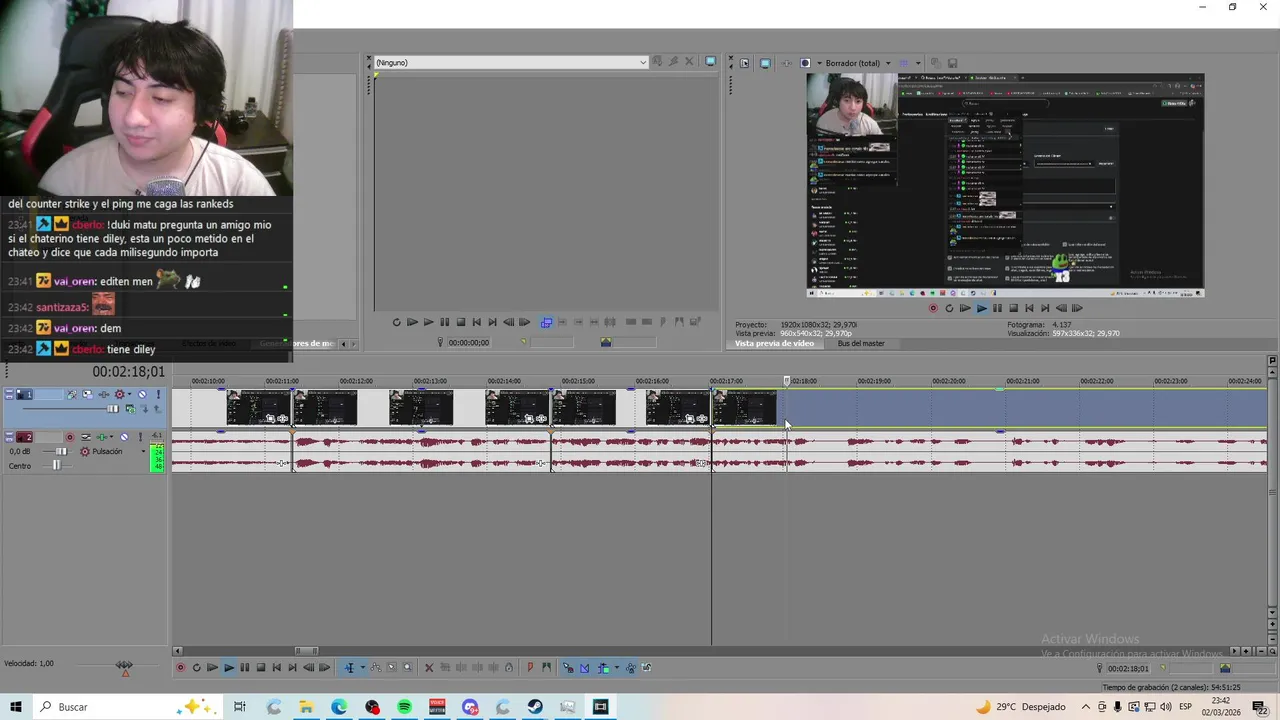
Task: Open the Overlays dropdown arrow
Action: [918, 63]
